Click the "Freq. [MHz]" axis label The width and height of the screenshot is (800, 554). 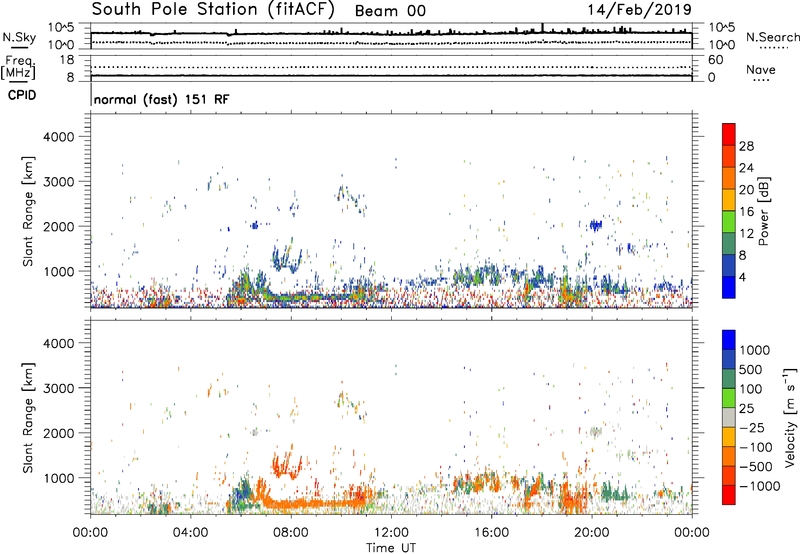pos(19,67)
